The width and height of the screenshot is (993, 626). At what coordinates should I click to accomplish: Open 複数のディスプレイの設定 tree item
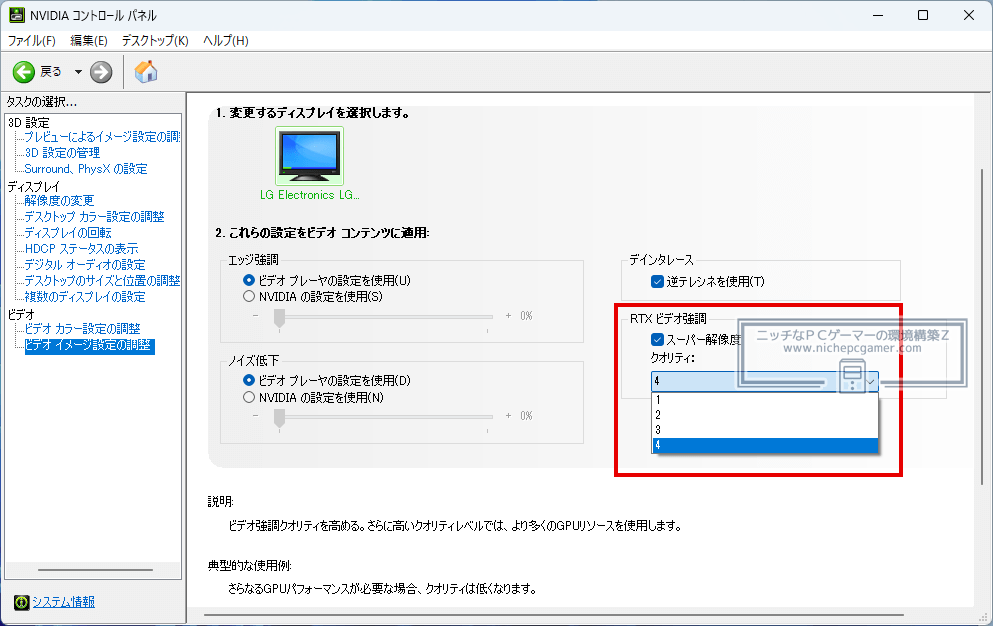(85, 297)
